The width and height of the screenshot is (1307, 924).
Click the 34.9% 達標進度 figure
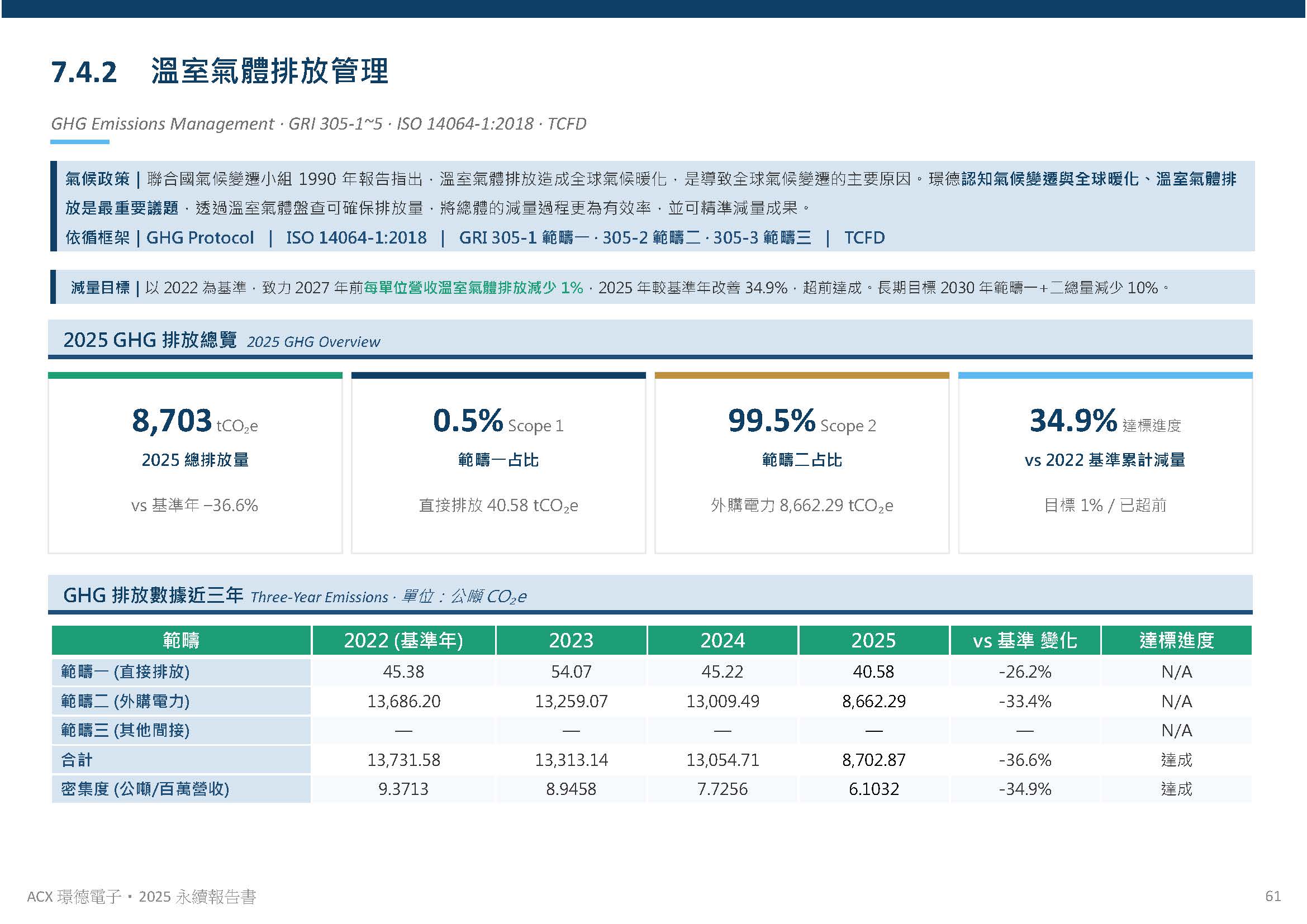[x=1105, y=422]
